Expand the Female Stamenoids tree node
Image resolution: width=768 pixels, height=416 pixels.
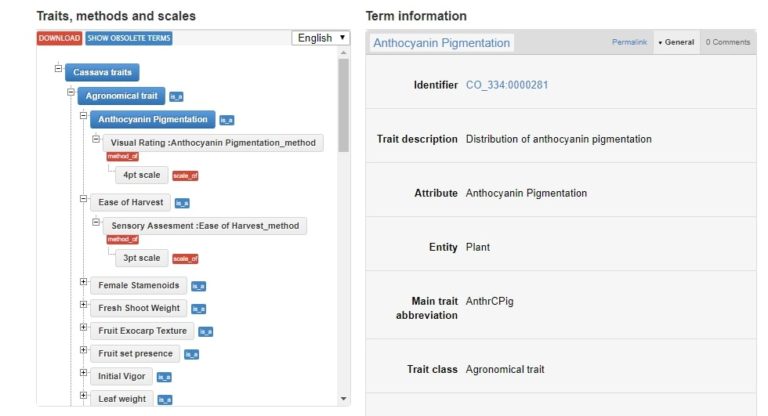click(84, 283)
